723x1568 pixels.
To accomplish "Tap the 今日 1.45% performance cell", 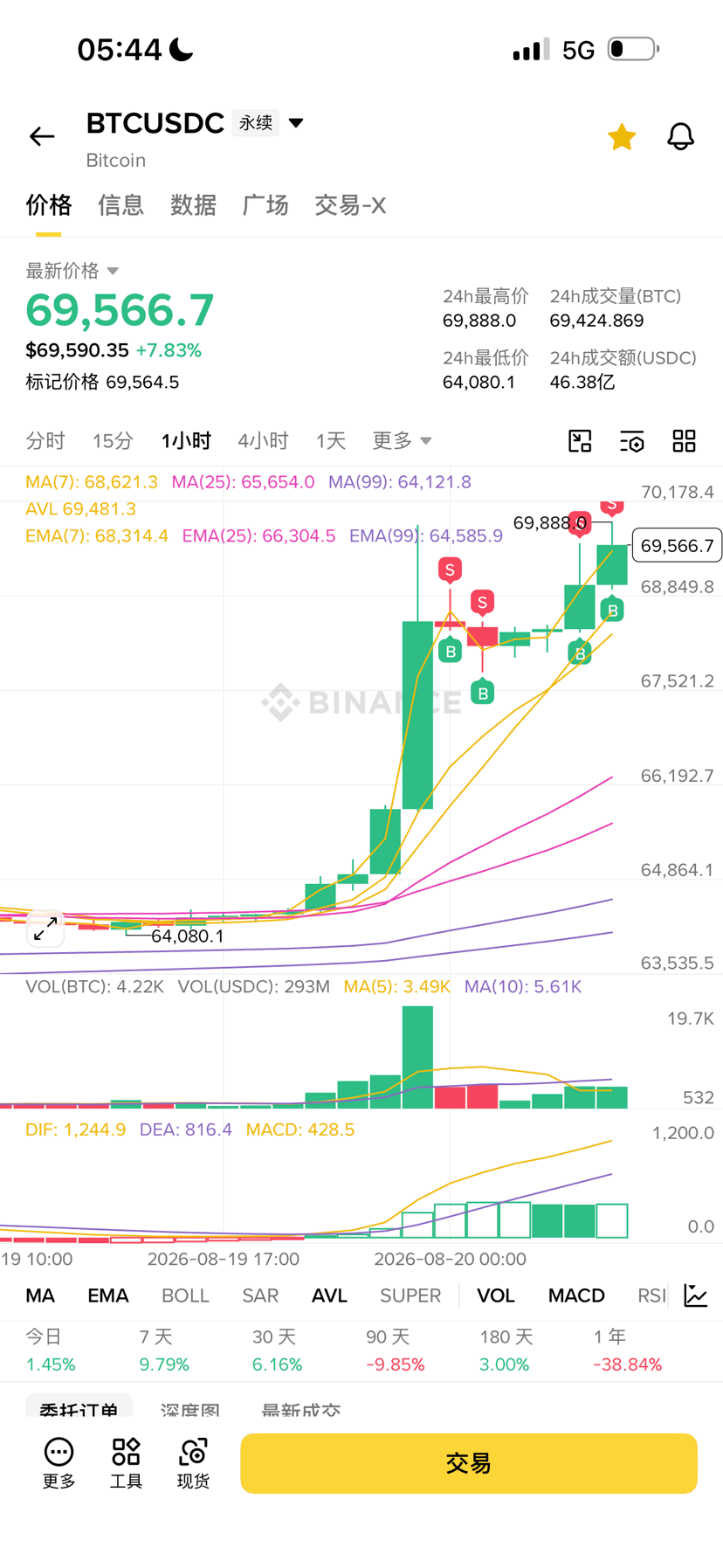I will (x=51, y=1350).
